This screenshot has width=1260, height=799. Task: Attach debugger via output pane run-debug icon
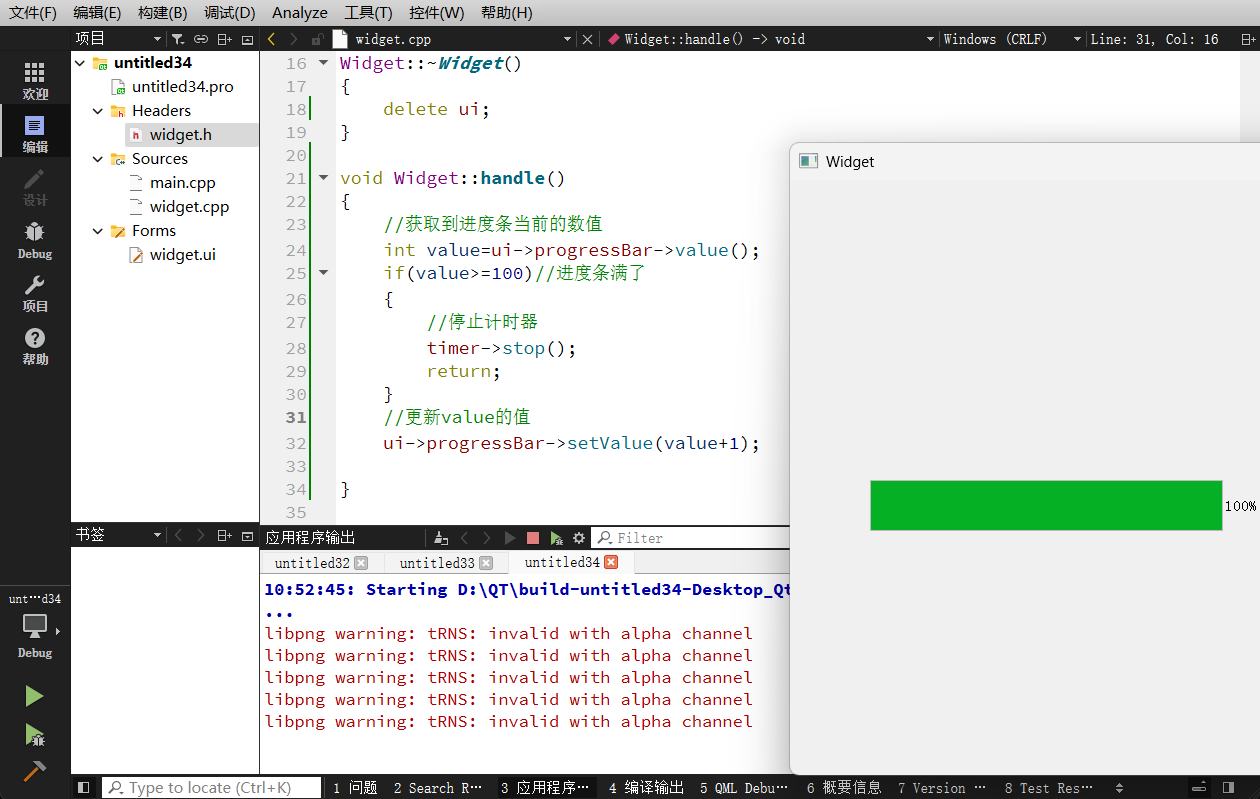click(x=556, y=538)
